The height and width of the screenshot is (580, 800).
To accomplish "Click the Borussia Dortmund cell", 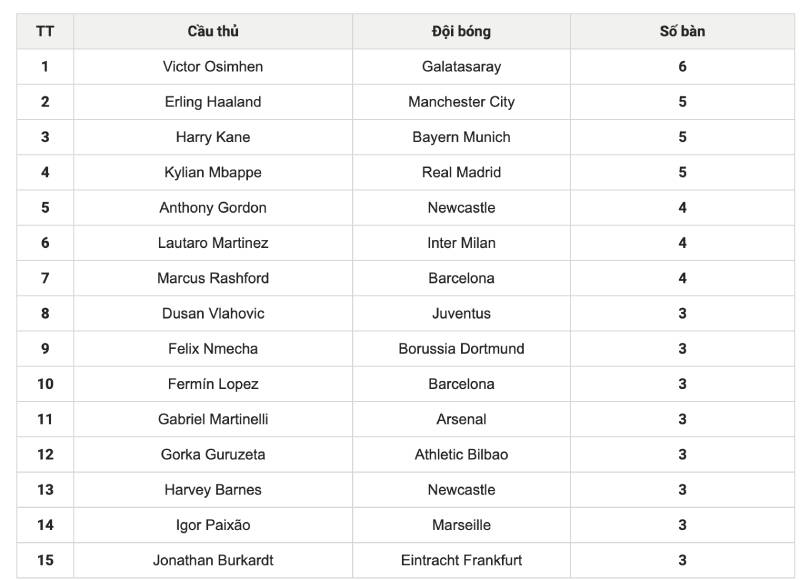I will pyautogui.click(x=461, y=349).
